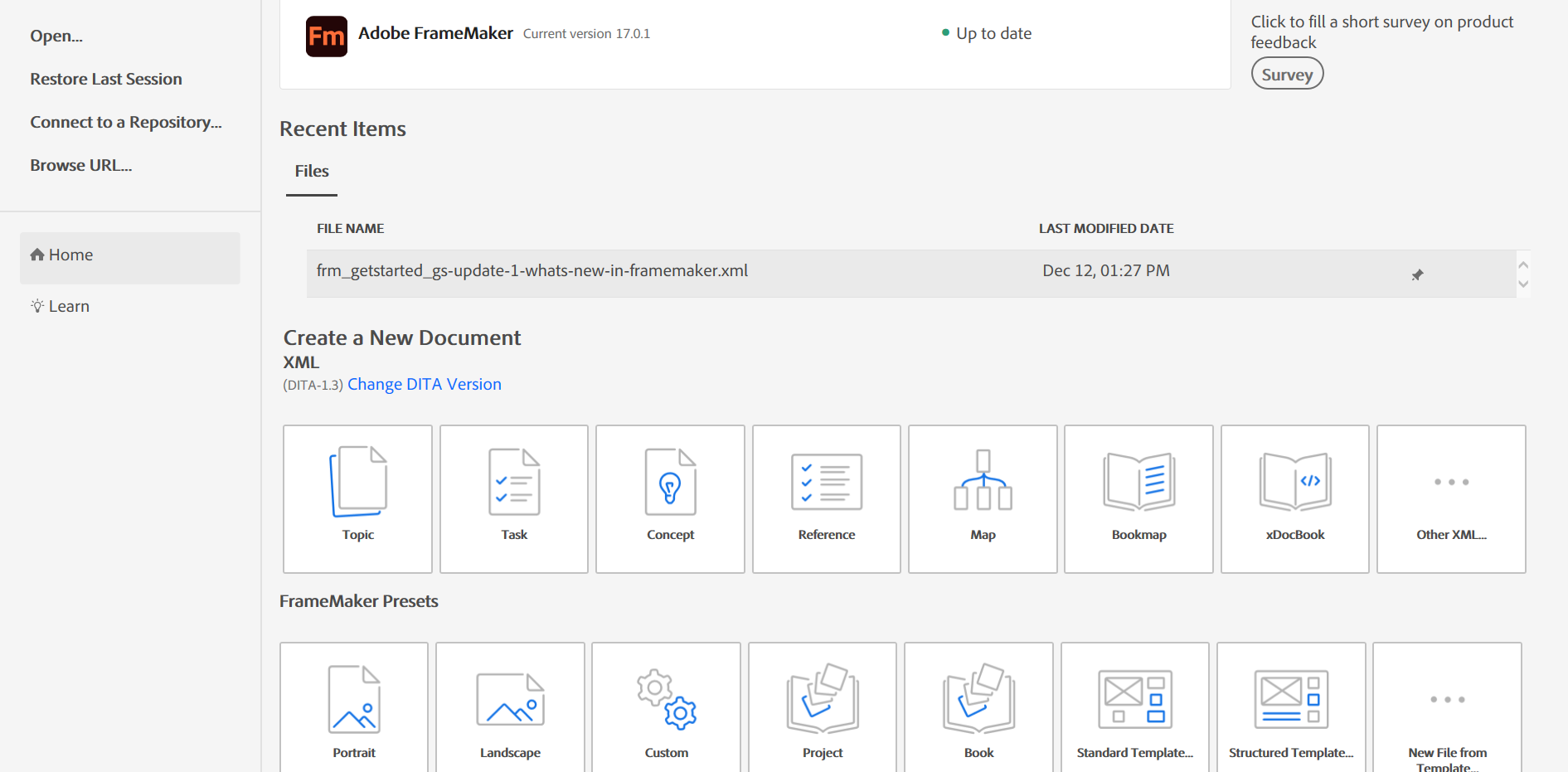Create a new Project
The width and height of the screenshot is (1568, 772).
822,709
